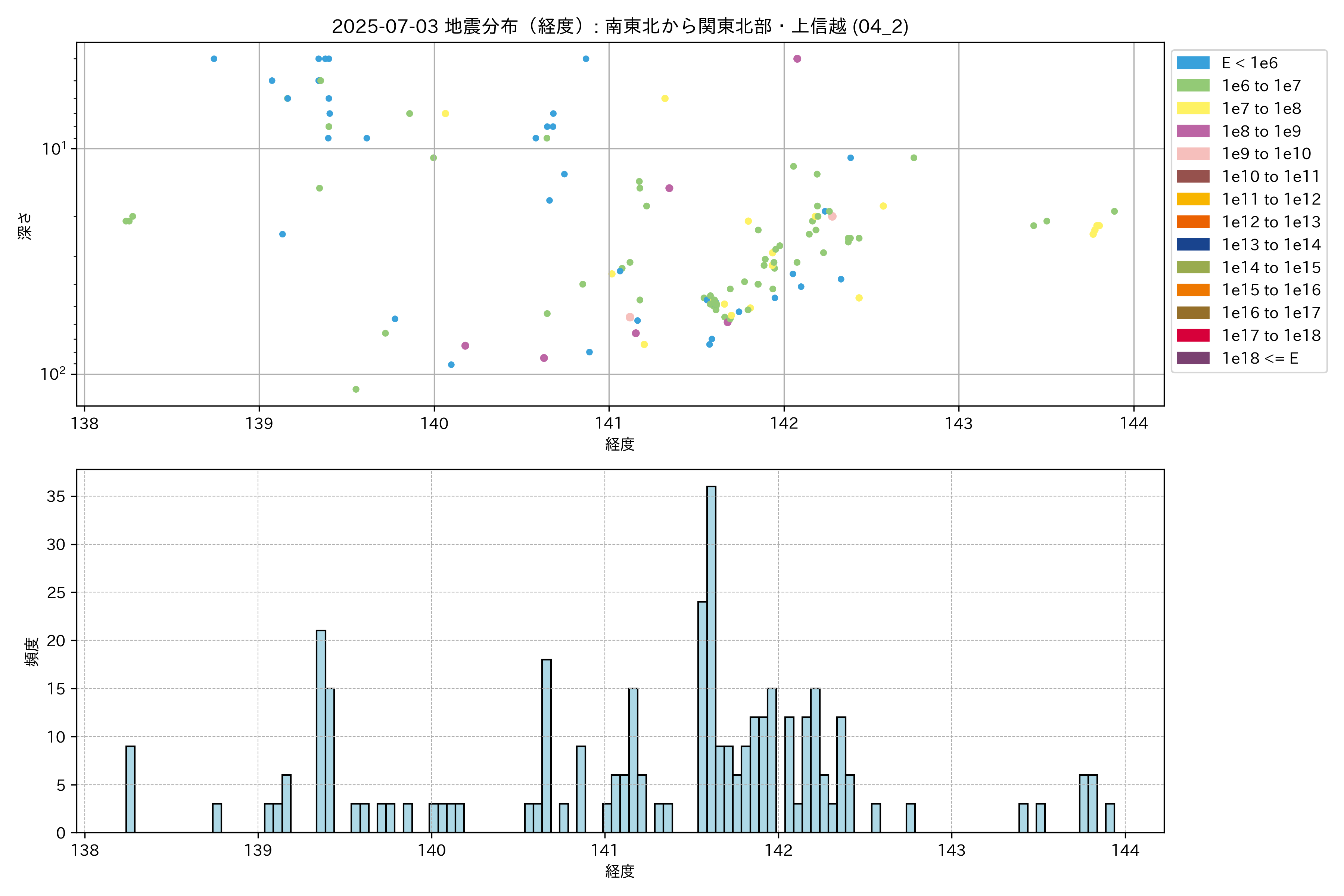This screenshot has width=1344, height=896.
Task: Click the 深さ y-axis label
Action: [x=25, y=226]
